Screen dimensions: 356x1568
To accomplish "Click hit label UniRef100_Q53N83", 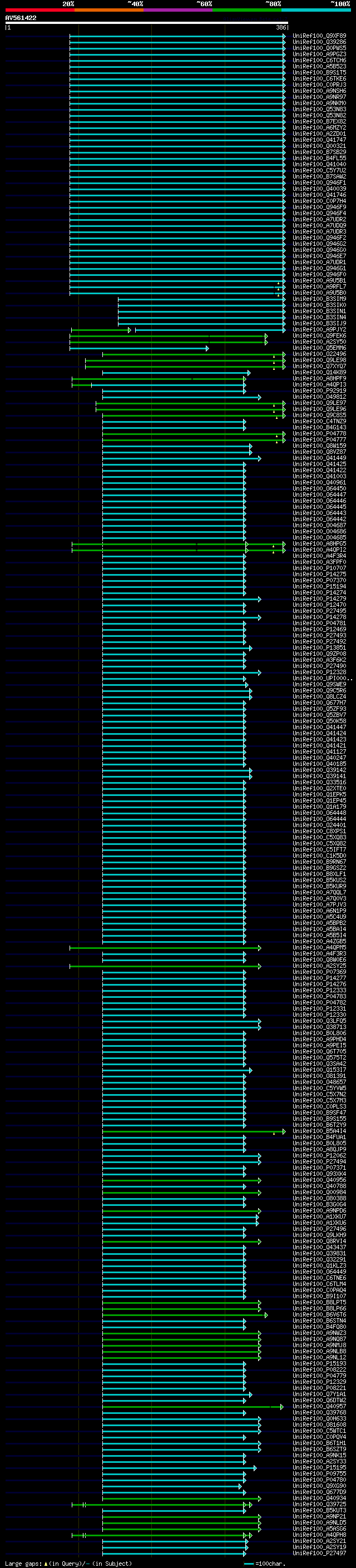I will 319,109.
